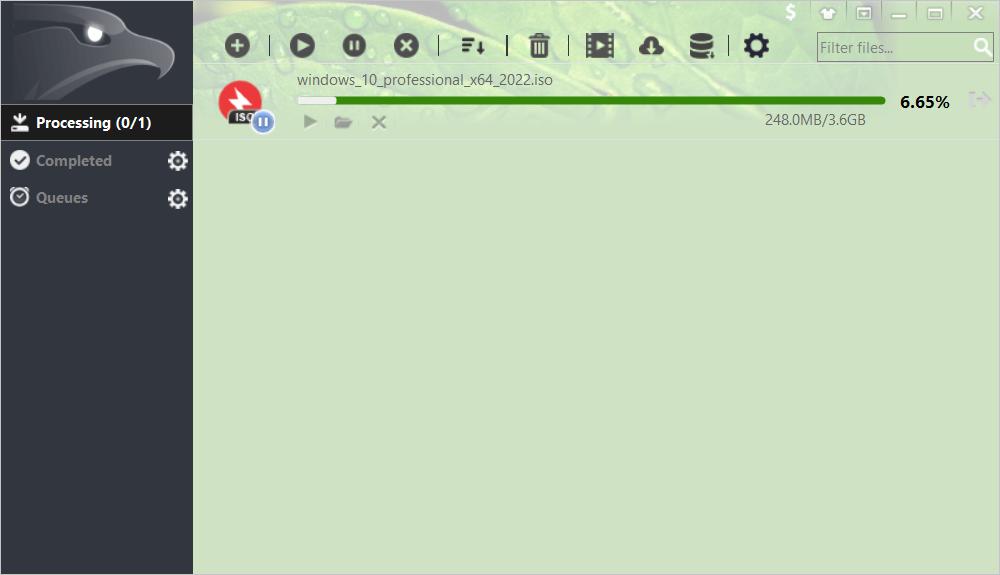The image size is (1000, 575).
Task: Click the search magnifier in filter box
Action: coord(982,47)
